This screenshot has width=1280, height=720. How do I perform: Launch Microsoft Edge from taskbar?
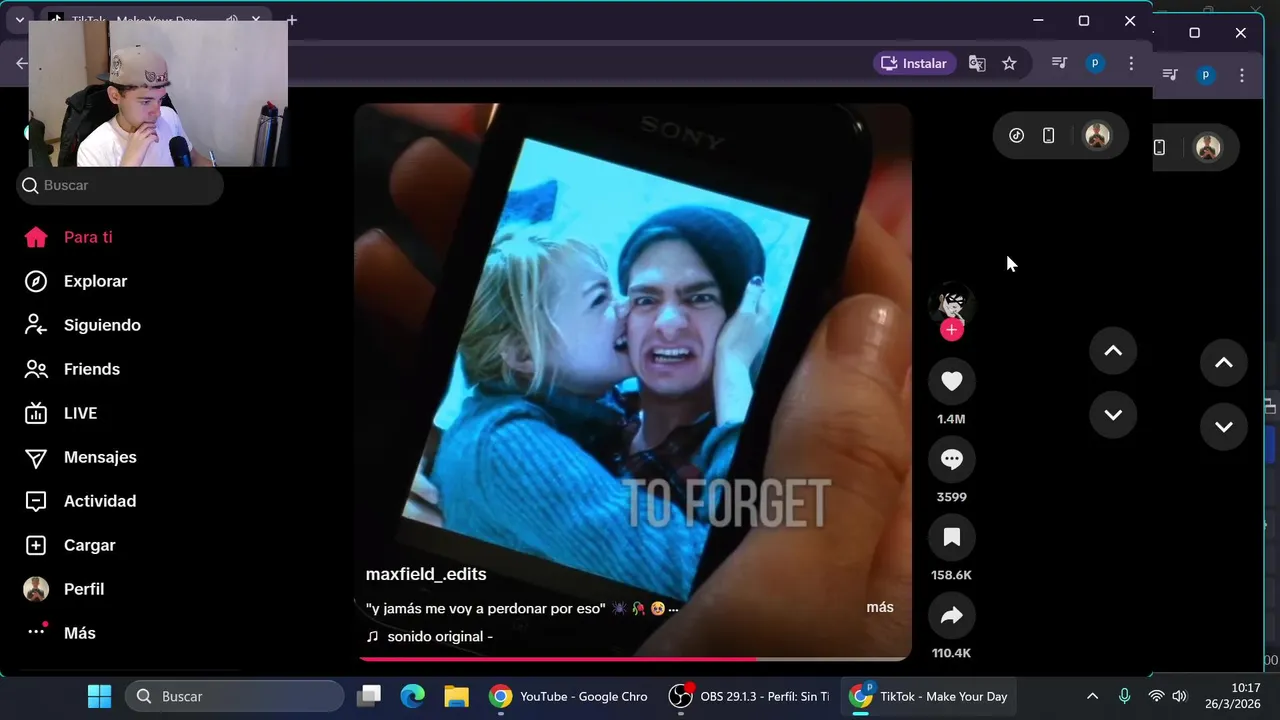point(413,696)
